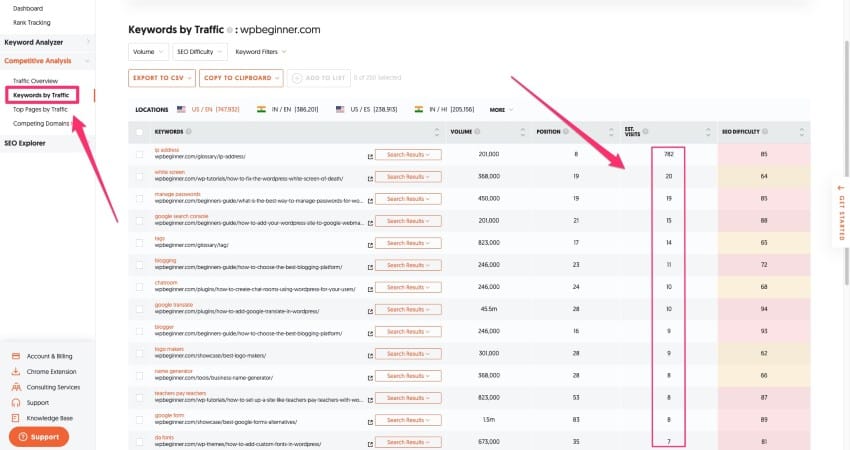850x450 pixels.
Task: Click the info icon beside Keywords by Traffic title
Action: coord(230,30)
